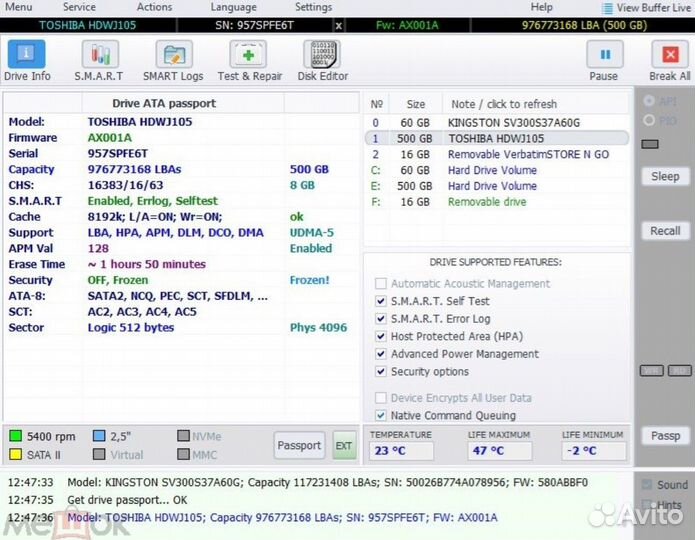Viewport: 695px width, 540px height.
Task: Toggle Host Protected Area (HPA) checkbox
Action: (380, 337)
